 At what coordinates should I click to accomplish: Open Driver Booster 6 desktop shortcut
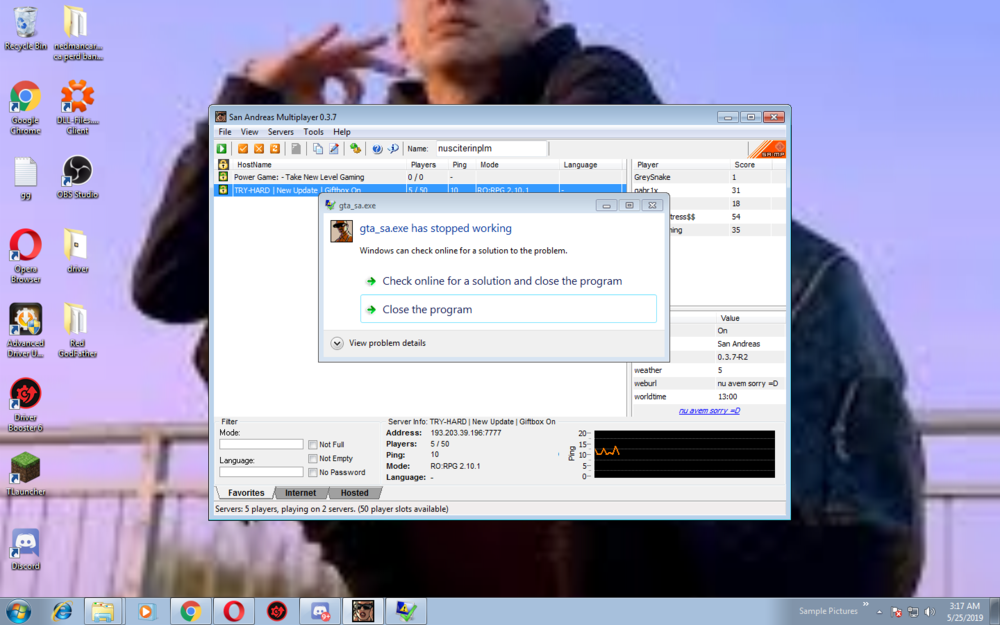(26, 404)
